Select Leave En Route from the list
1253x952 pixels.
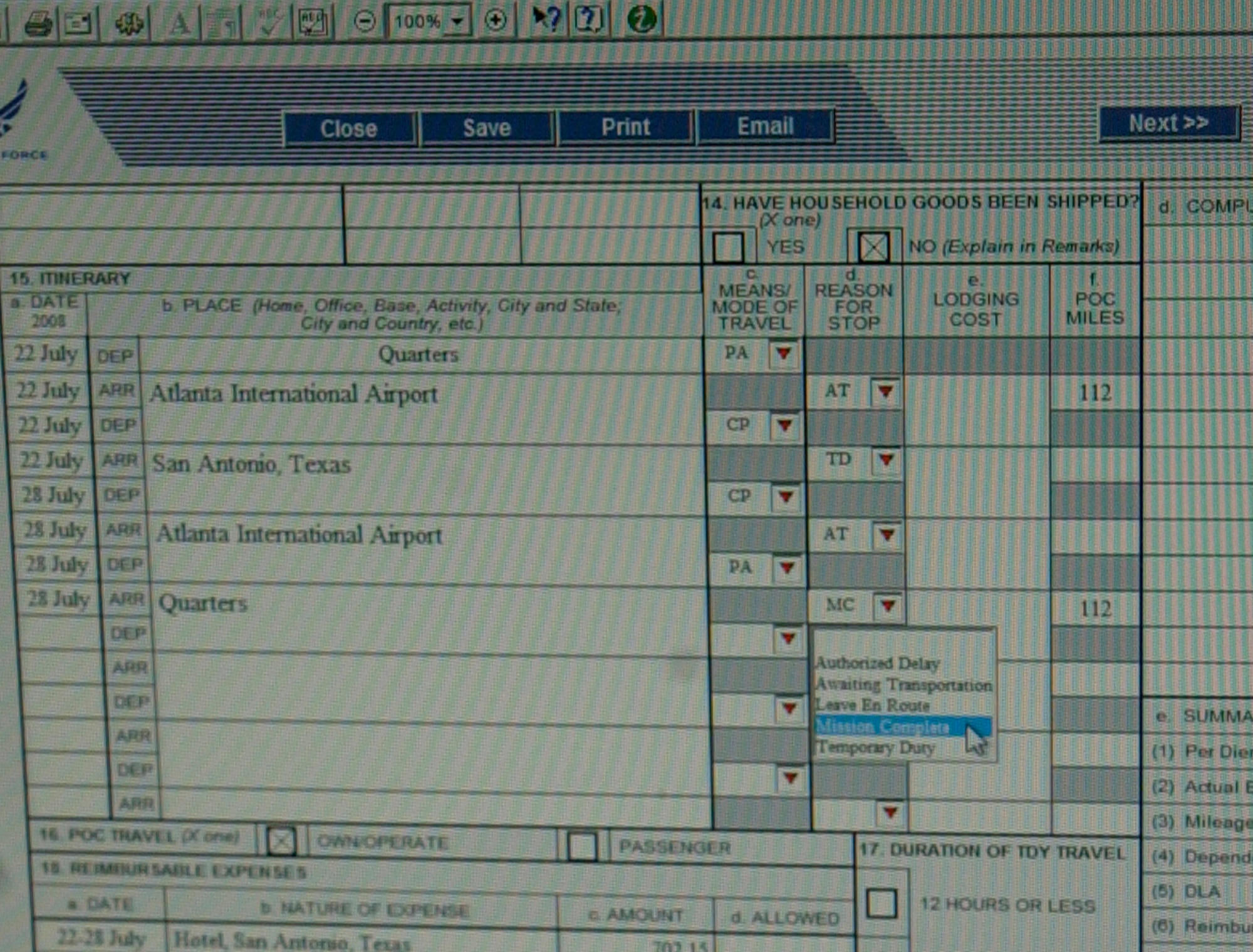click(x=872, y=705)
